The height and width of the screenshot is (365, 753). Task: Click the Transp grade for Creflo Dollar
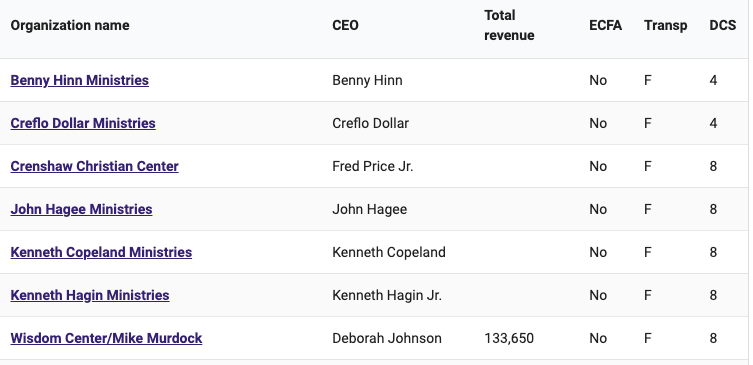[x=648, y=123]
